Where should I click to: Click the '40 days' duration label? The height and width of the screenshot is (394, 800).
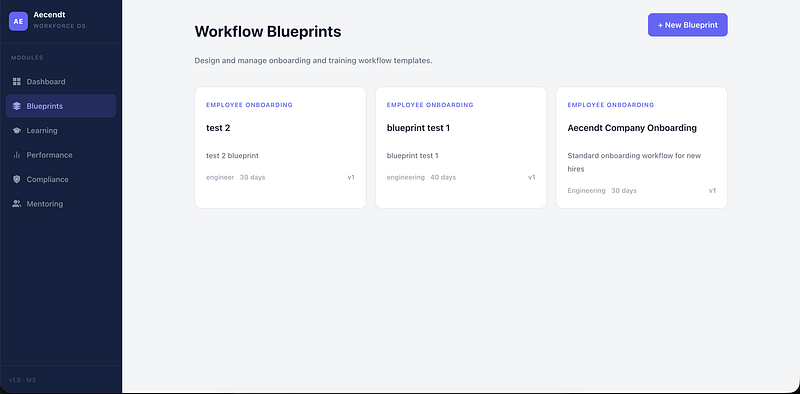pos(443,178)
